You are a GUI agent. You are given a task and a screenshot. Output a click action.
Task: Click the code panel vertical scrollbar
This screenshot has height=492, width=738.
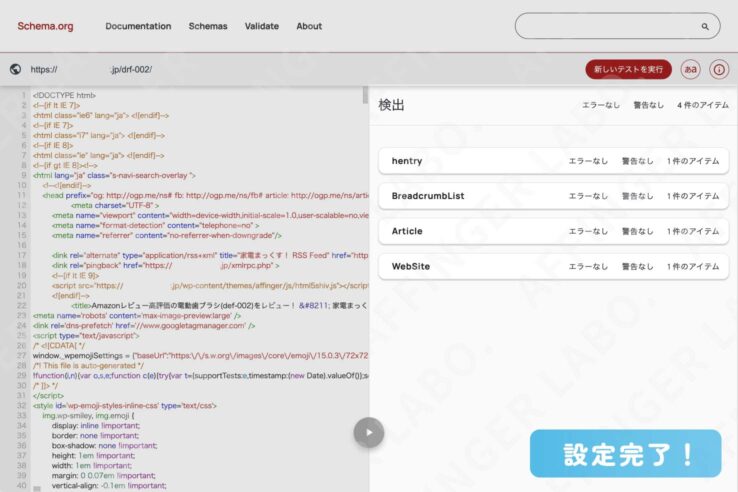(365, 95)
